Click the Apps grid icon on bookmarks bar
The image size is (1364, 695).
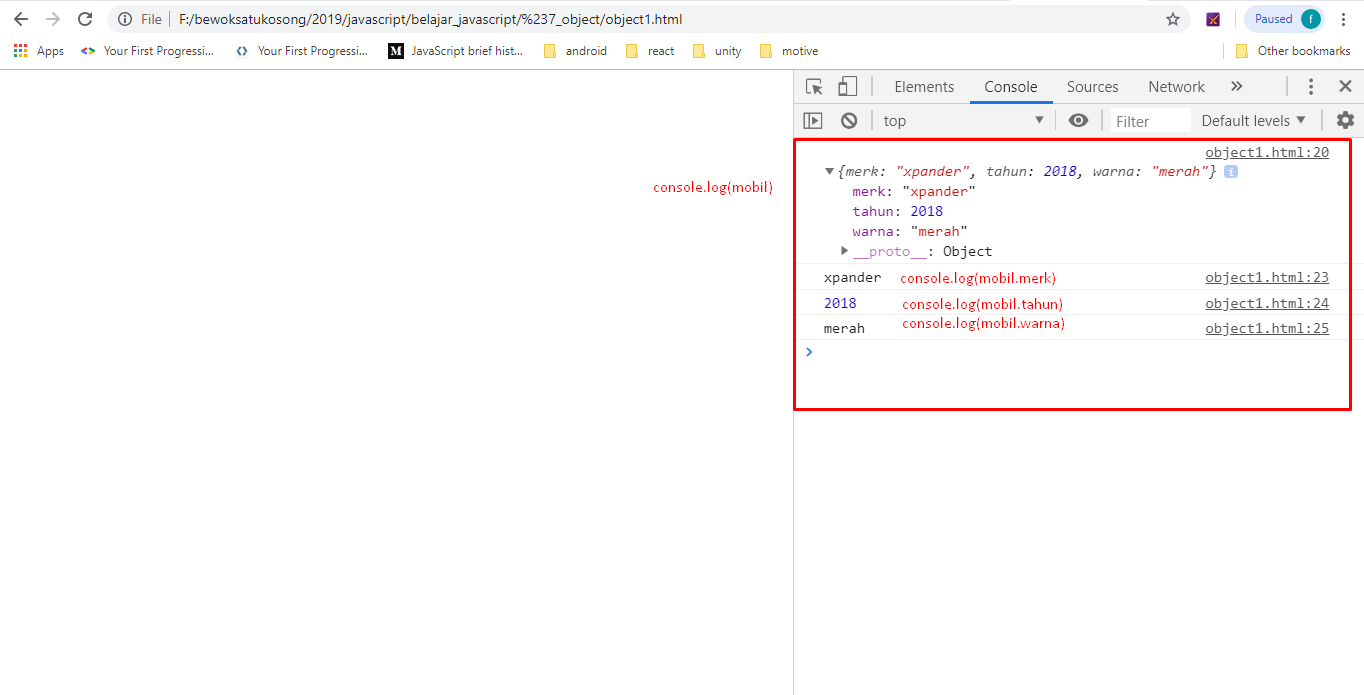pyautogui.click(x=20, y=50)
